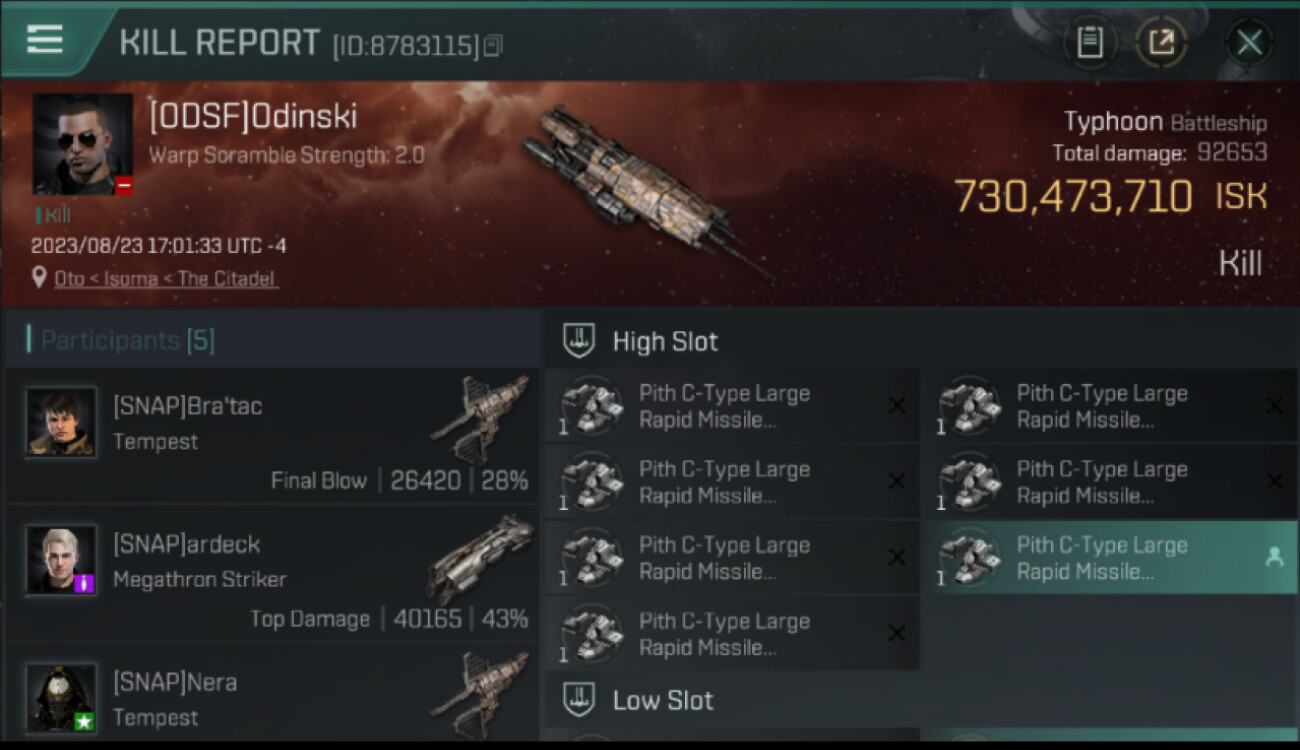
Task: View Bra'tac's character portrait
Action: (61, 422)
